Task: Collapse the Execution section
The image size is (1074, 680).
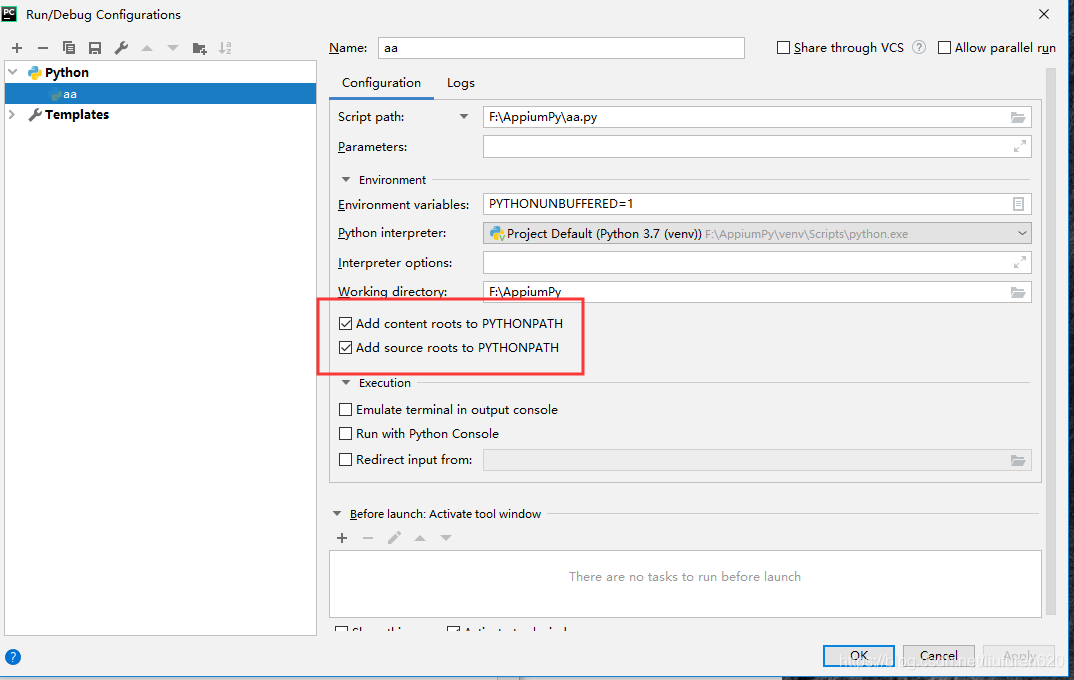Action: (346, 382)
